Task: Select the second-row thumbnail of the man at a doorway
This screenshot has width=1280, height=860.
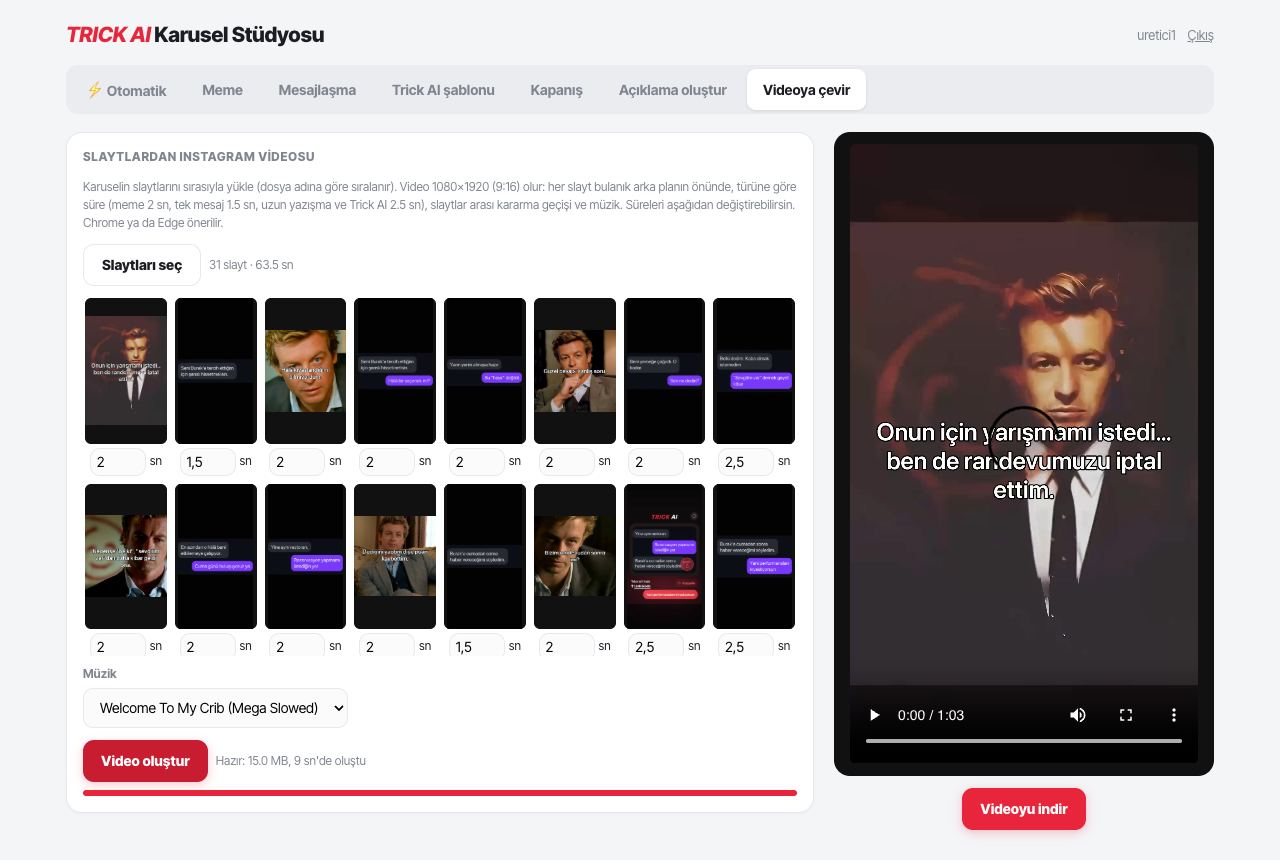Action: pyautogui.click(x=395, y=556)
